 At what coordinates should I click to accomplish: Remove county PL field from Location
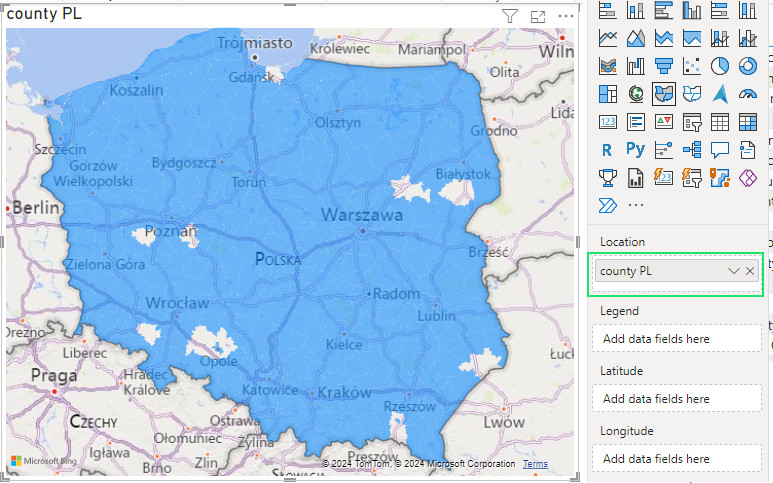[750, 271]
